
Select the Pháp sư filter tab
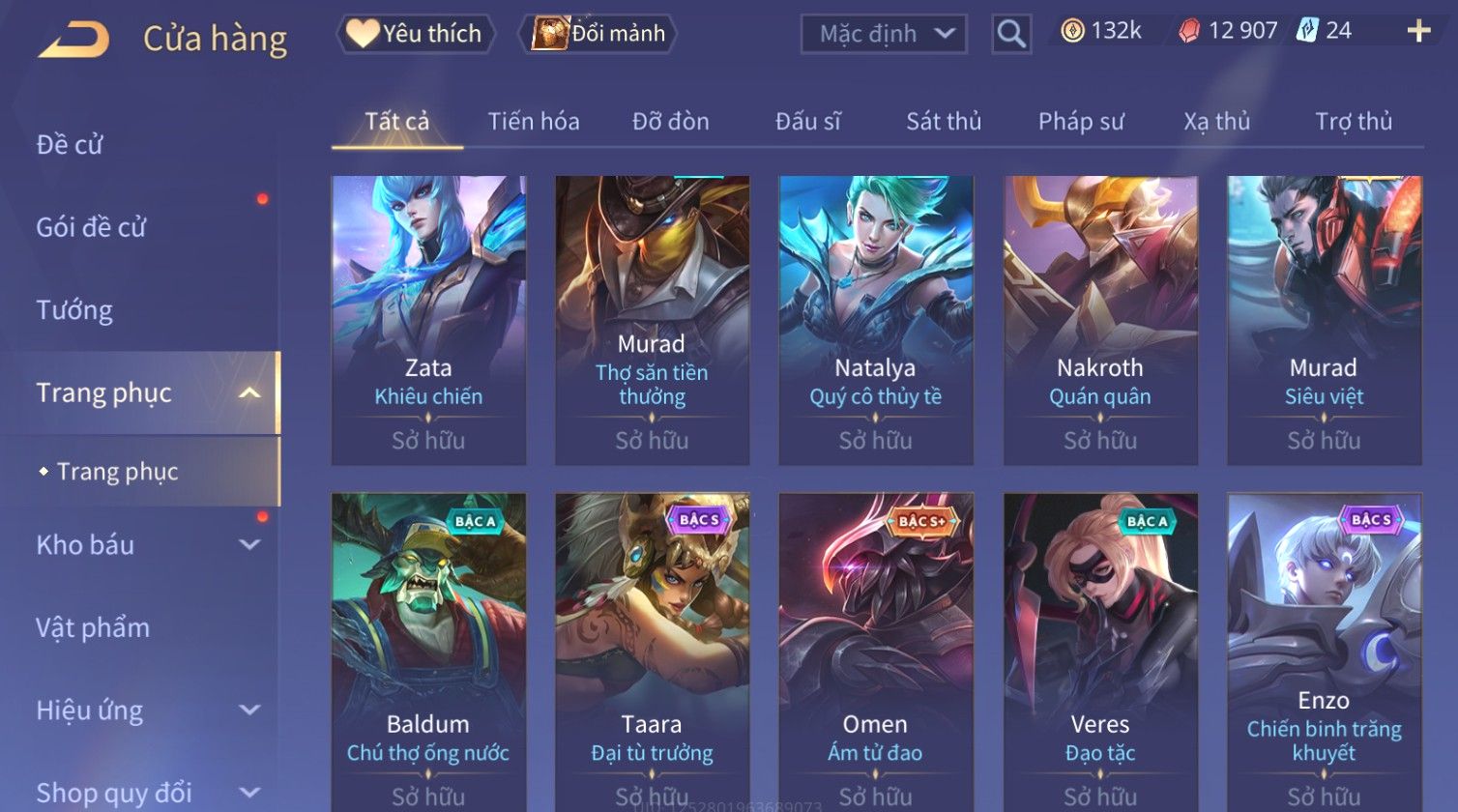click(1081, 122)
